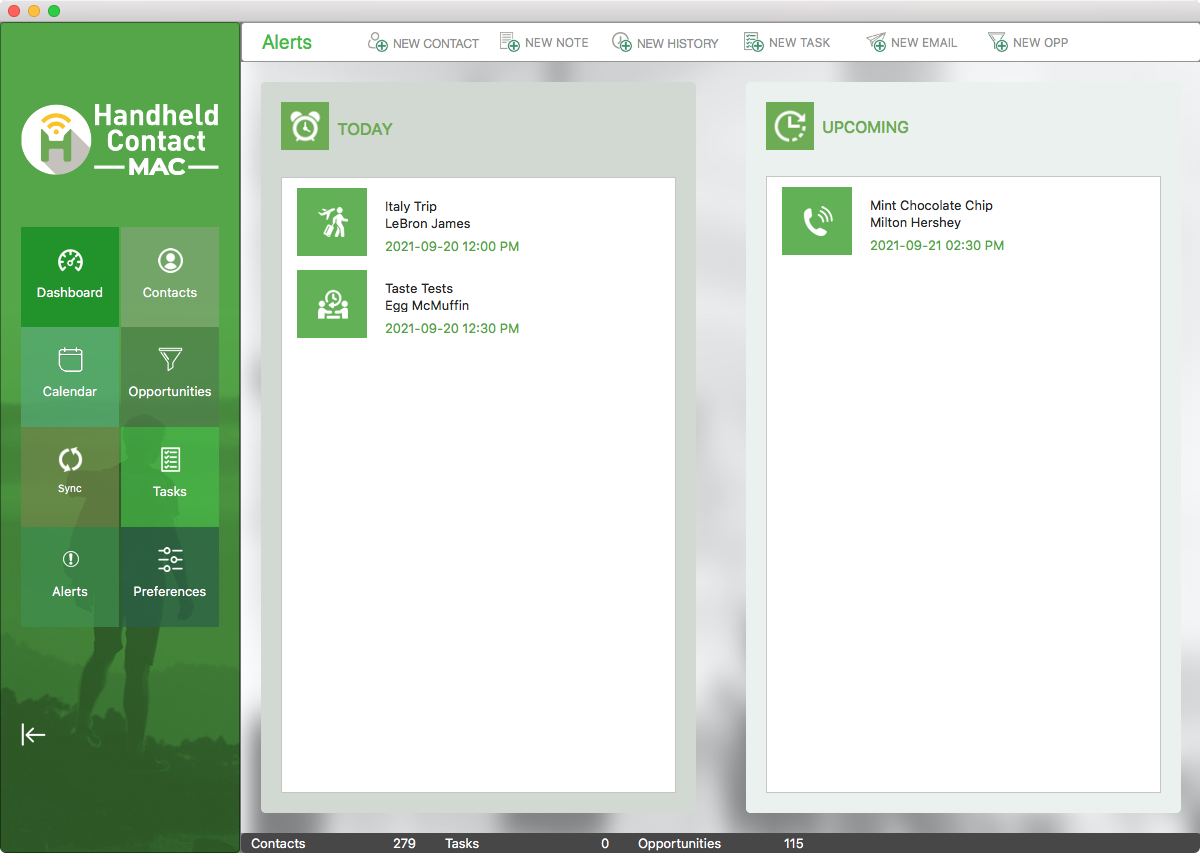Image resolution: width=1200 pixels, height=853 pixels.
Task: Select the Opportunities funnel tile
Action: tap(170, 375)
